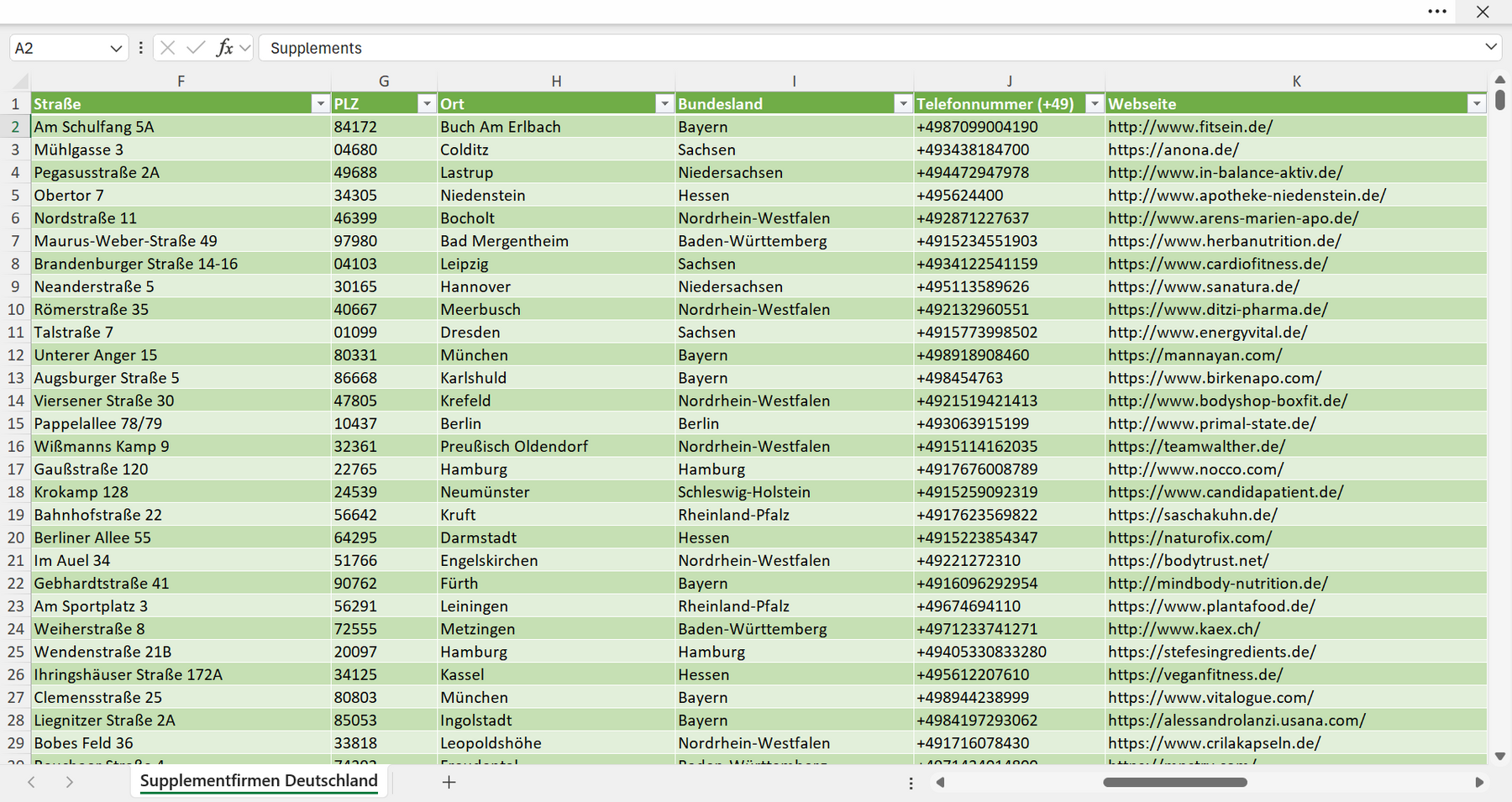Confirm entry with checkmark icon

click(x=196, y=48)
